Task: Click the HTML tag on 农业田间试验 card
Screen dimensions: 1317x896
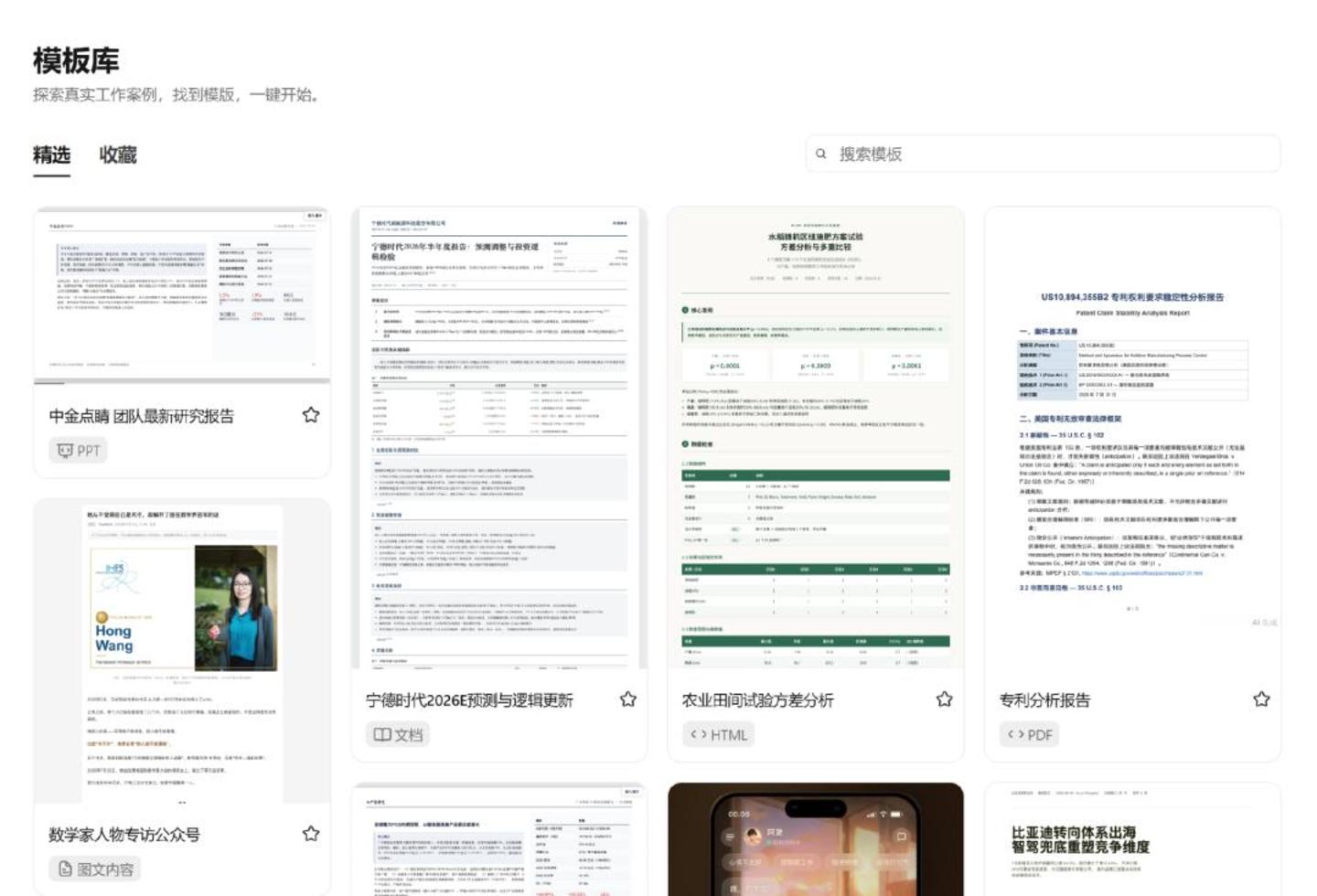Action: pos(719,734)
